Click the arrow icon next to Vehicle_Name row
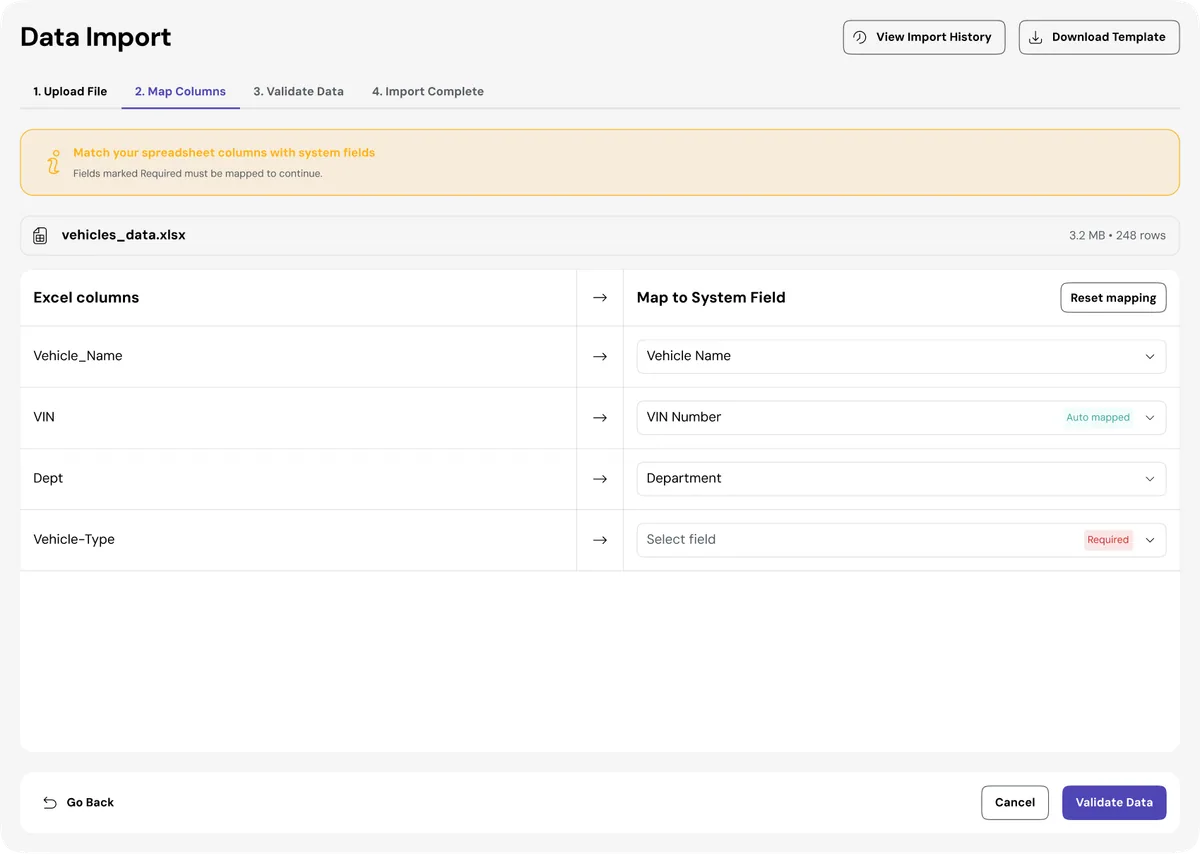This screenshot has width=1200, height=854. (600, 356)
